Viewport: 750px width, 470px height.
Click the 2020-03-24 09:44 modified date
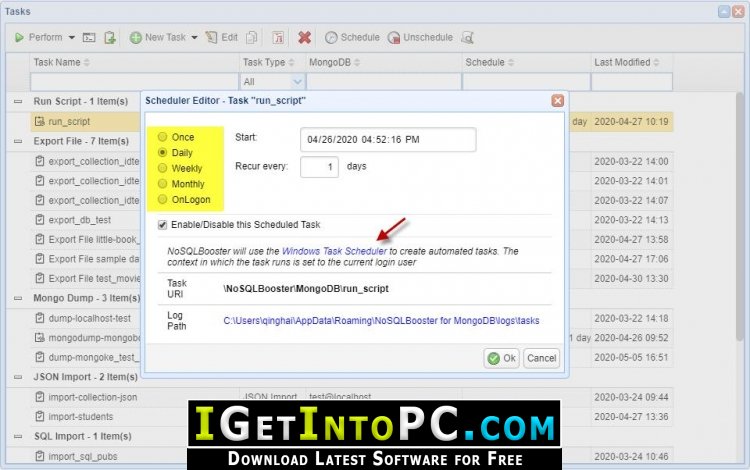631,397
